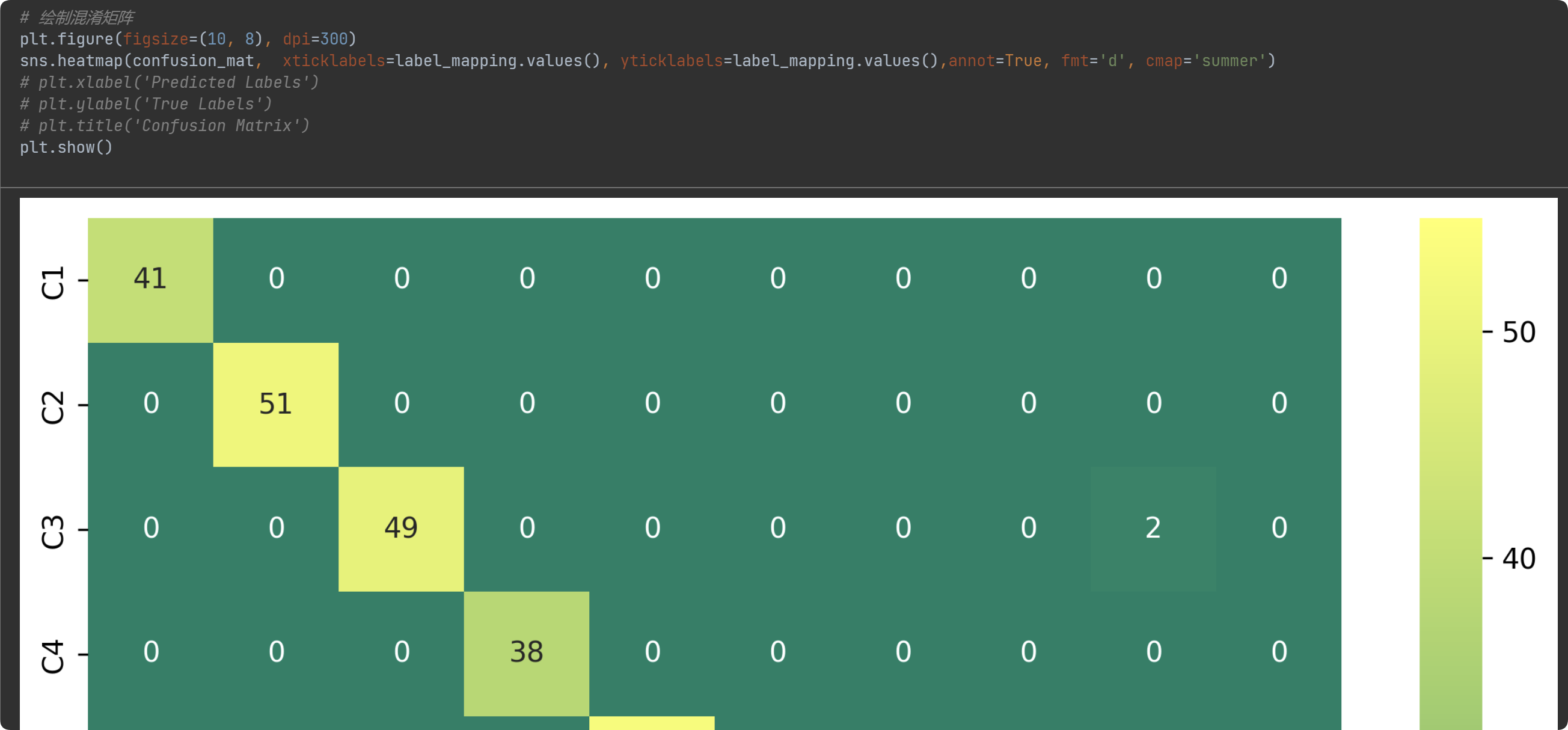
Task: Click the yellow cell showing 51
Action: (x=276, y=404)
